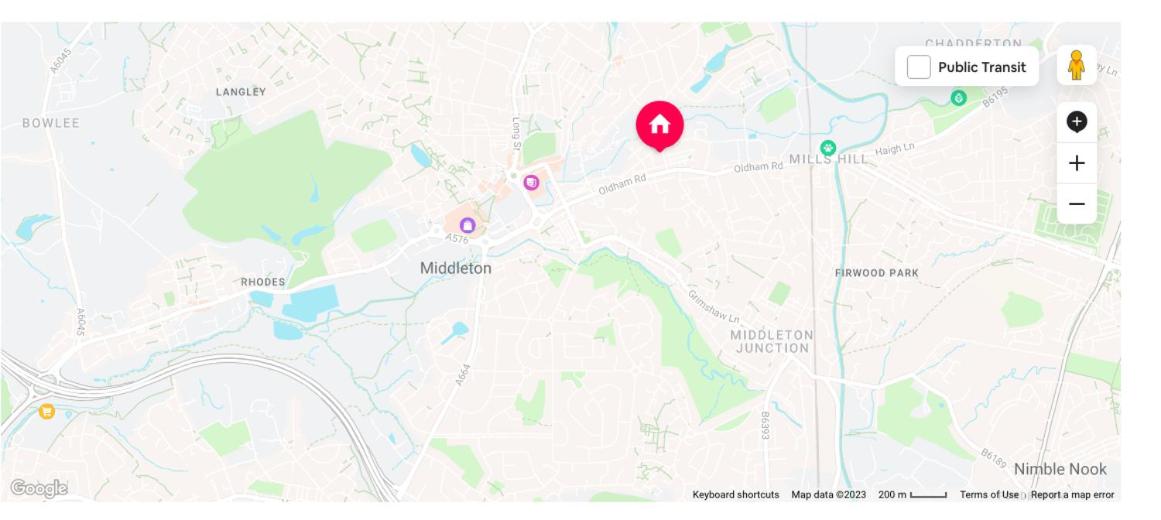Toggle the 200 m map scale
This screenshot has height=520, width=1161.
(912, 495)
